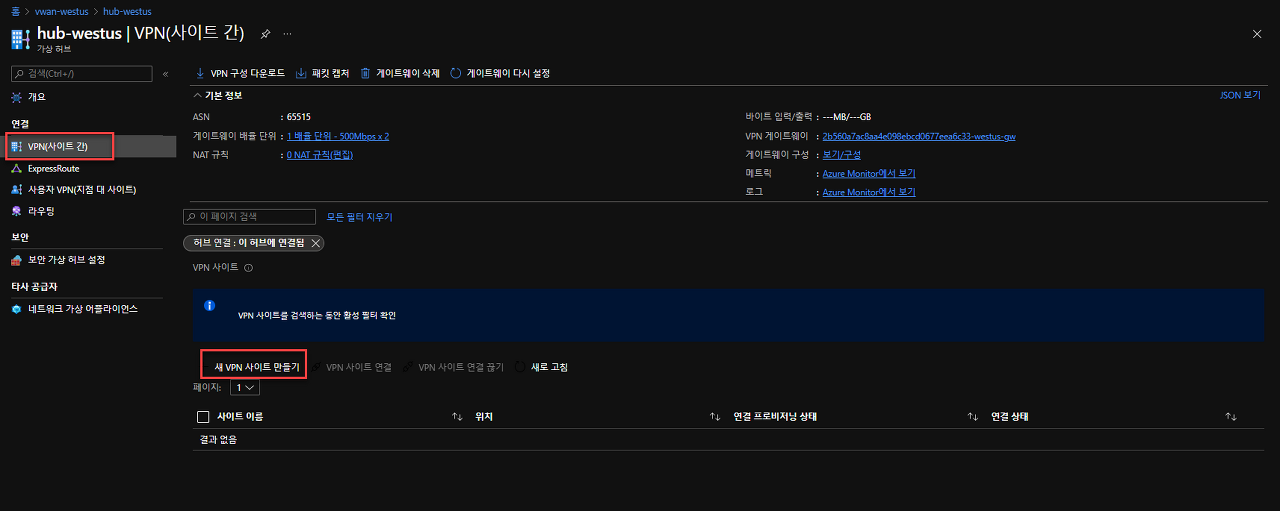Click 패킷 캡처 in toolbar
This screenshot has height=511, width=1280.
(323, 73)
